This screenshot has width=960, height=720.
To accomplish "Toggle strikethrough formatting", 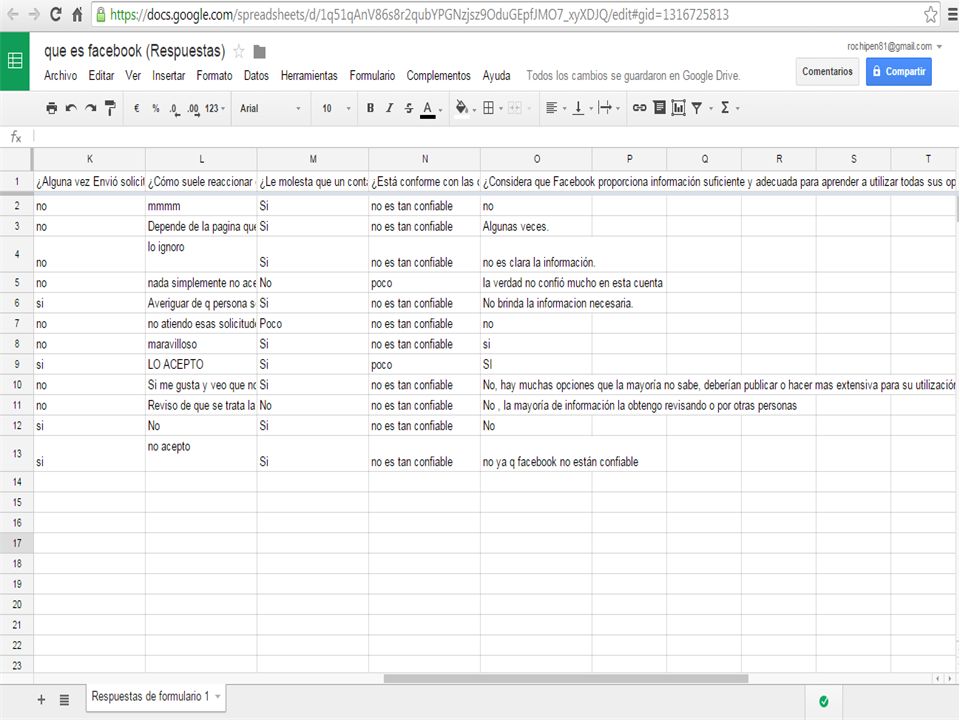I will coord(408,108).
